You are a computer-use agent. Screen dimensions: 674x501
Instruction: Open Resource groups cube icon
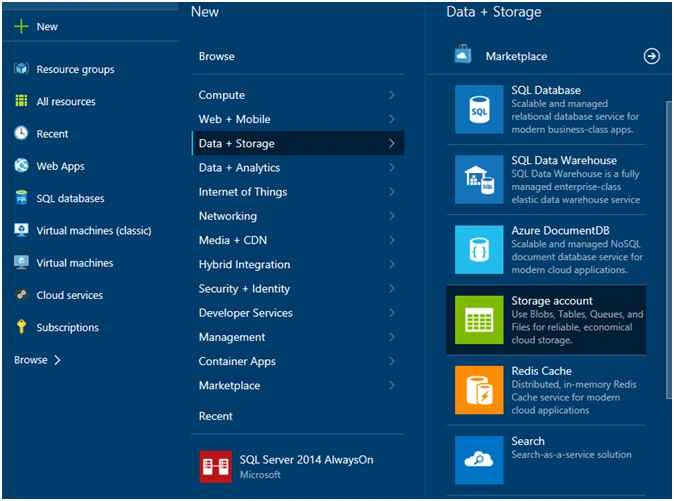click(21, 68)
